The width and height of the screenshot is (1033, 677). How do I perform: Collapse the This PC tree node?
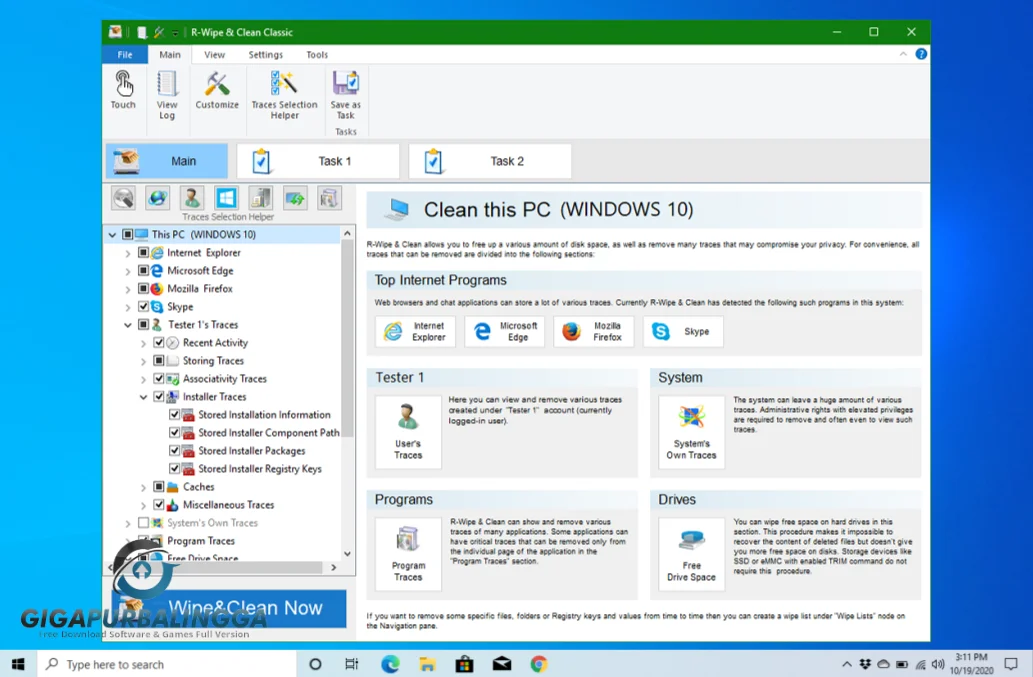click(112, 234)
